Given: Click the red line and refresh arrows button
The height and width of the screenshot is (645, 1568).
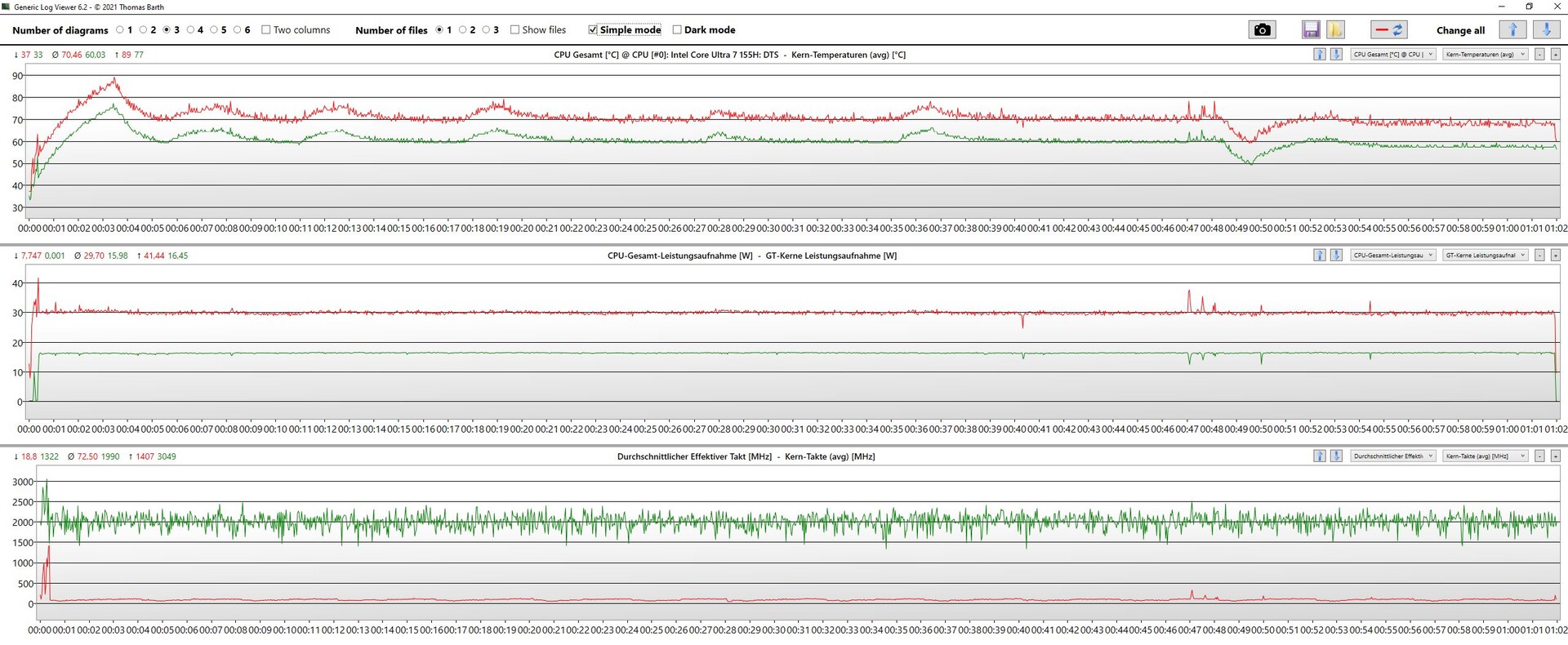Looking at the screenshot, I should [1388, 30].
